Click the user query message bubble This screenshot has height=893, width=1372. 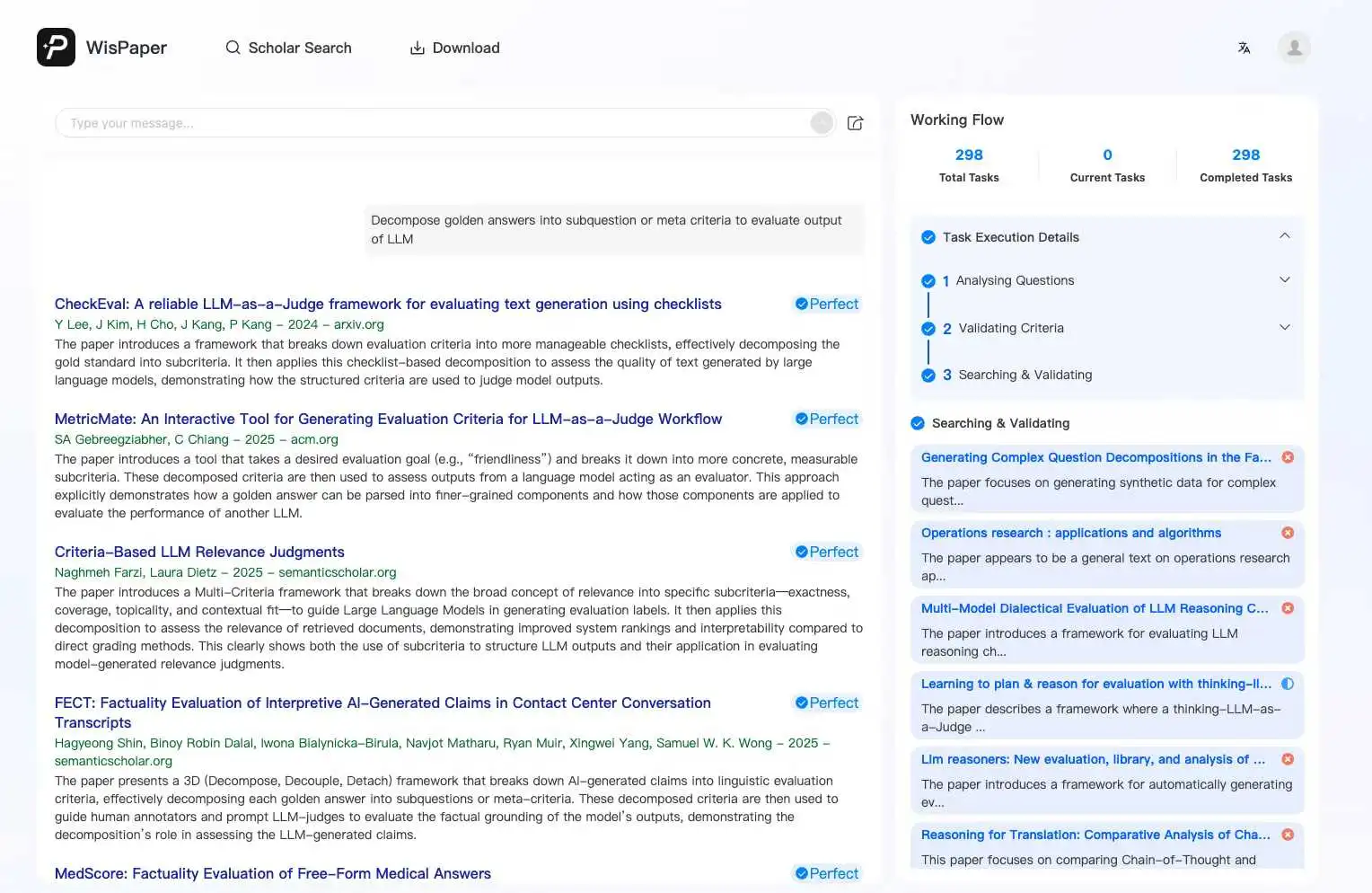(x=614, y=229)
